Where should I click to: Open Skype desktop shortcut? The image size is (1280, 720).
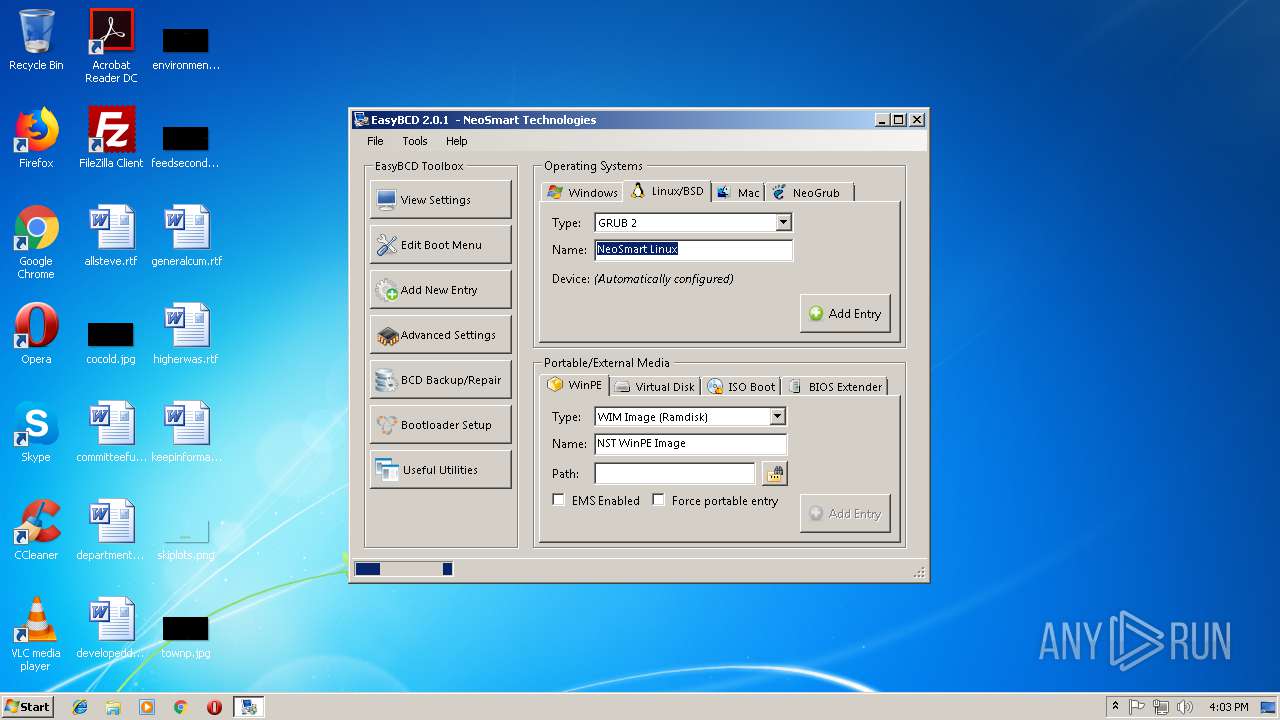(36, 432)
